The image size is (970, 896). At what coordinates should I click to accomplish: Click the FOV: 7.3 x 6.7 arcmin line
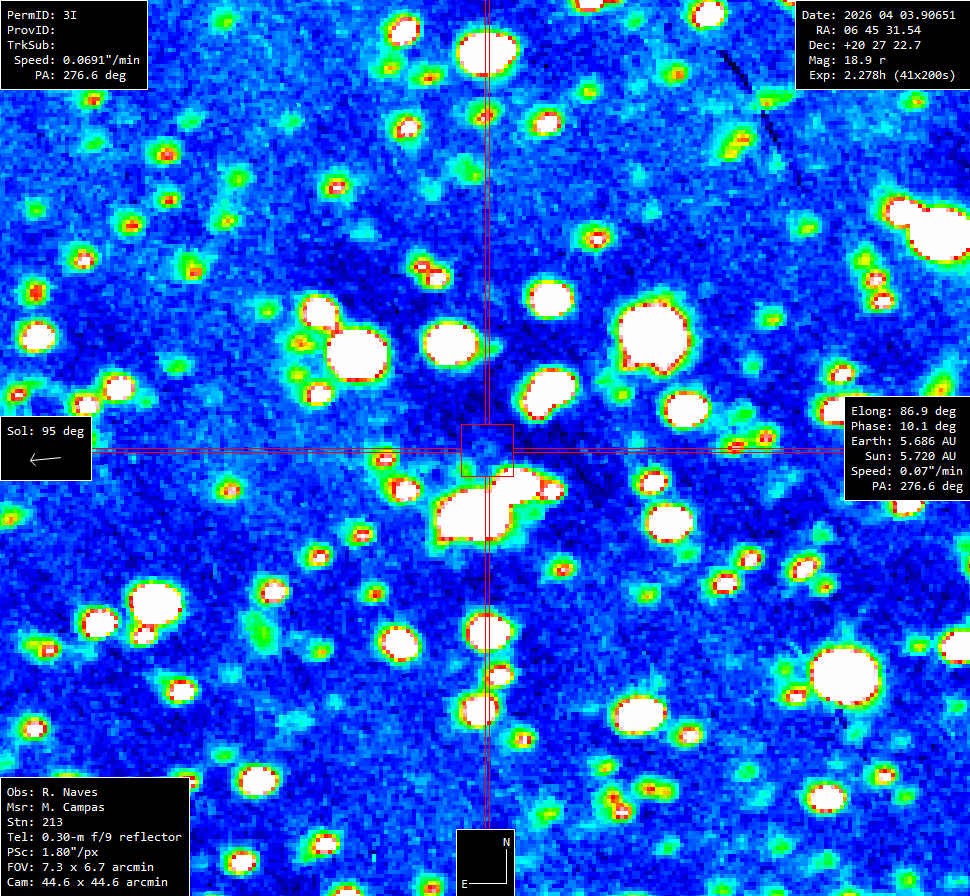point(80,867)
